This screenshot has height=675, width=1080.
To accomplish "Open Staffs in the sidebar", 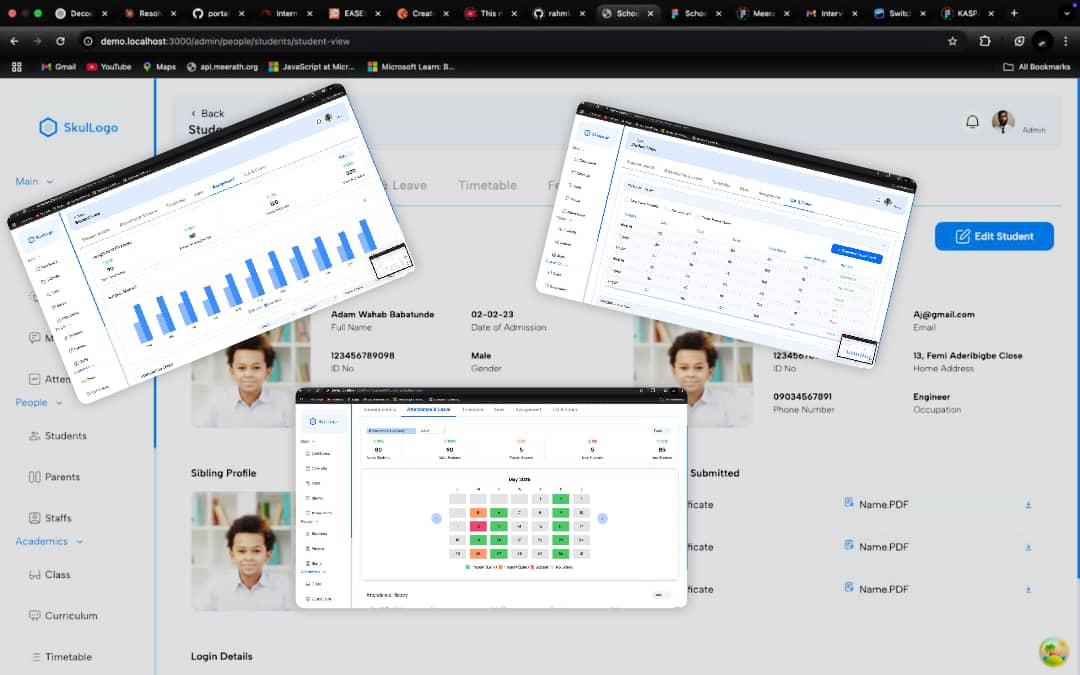I will tap(50, 518).
